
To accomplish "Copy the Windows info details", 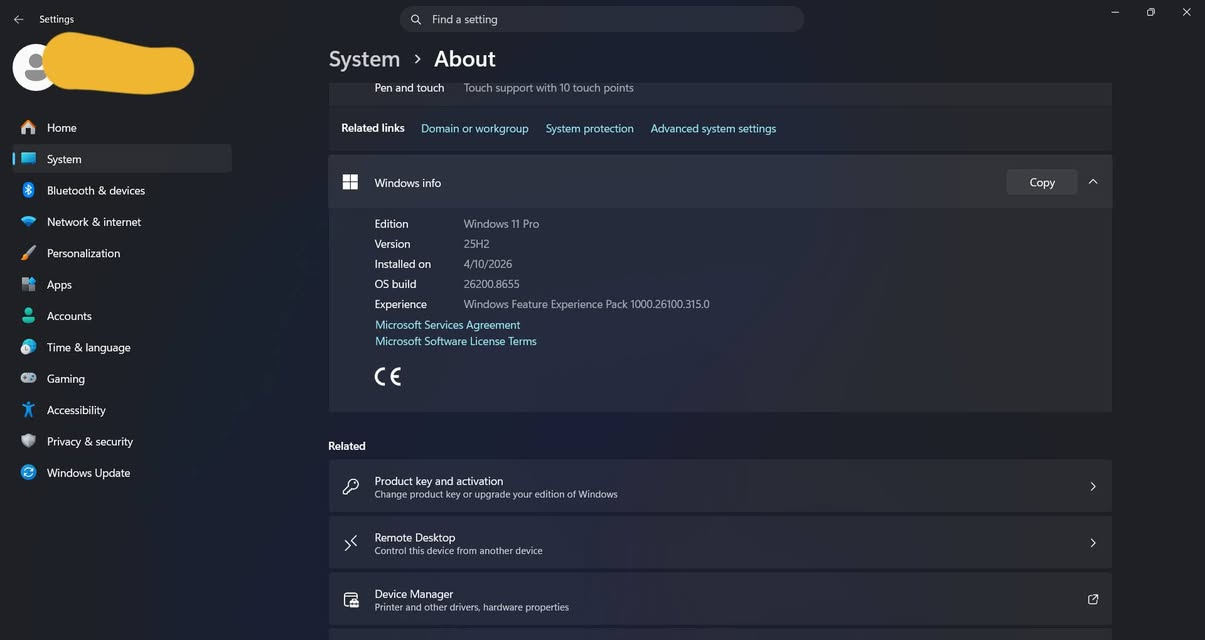I will coord(1042,182).
